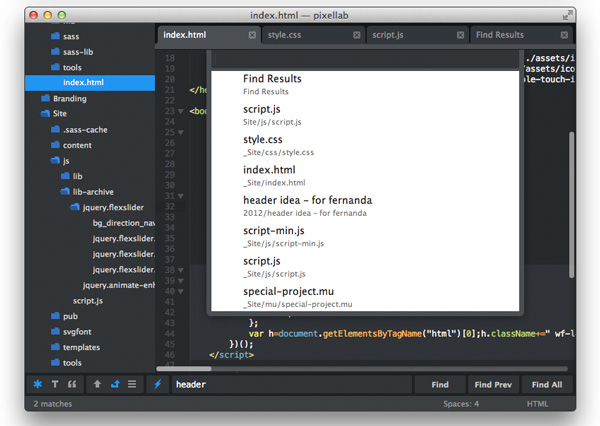Screen dimensions: 600x426
Task: Open sass folder icon in sidebar
Action: coord(55,36)
